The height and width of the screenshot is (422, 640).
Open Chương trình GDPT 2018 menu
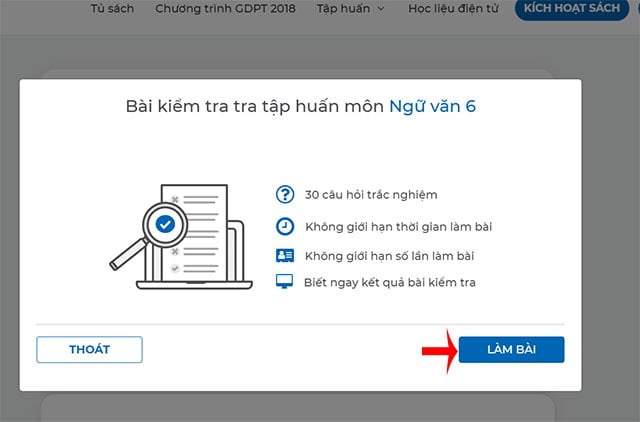[225, 9]
